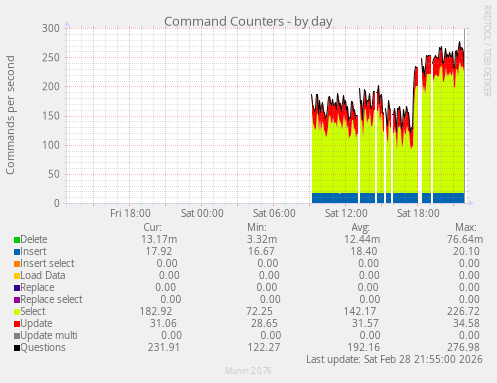Click the 'Munin 2.0.76' footer text
The width and height of the screenshot is (497, 383).
tap(248, 371)
